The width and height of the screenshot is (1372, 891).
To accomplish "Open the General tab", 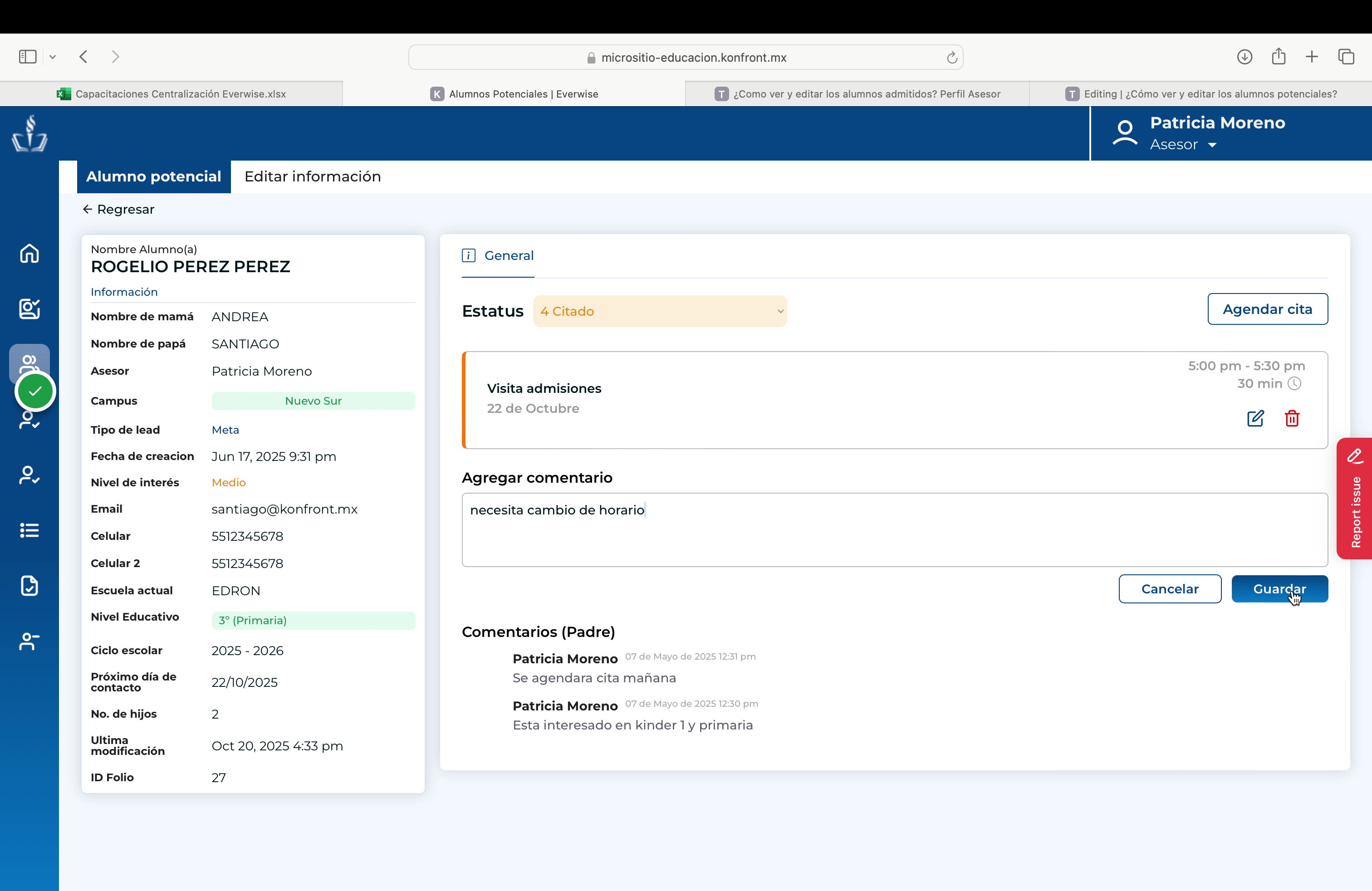I will coord(498,255).
